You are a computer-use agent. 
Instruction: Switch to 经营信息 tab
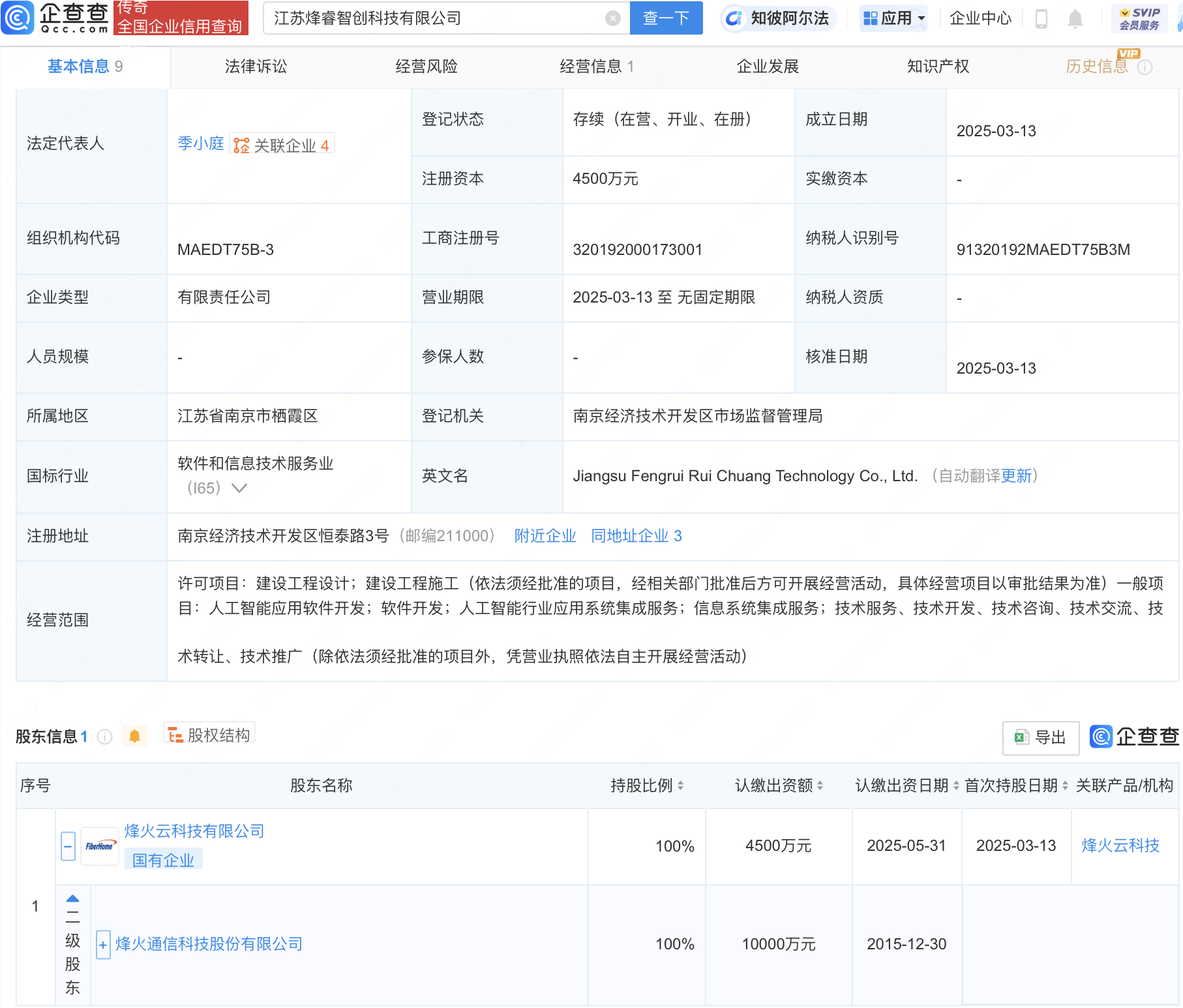(597, 67)
